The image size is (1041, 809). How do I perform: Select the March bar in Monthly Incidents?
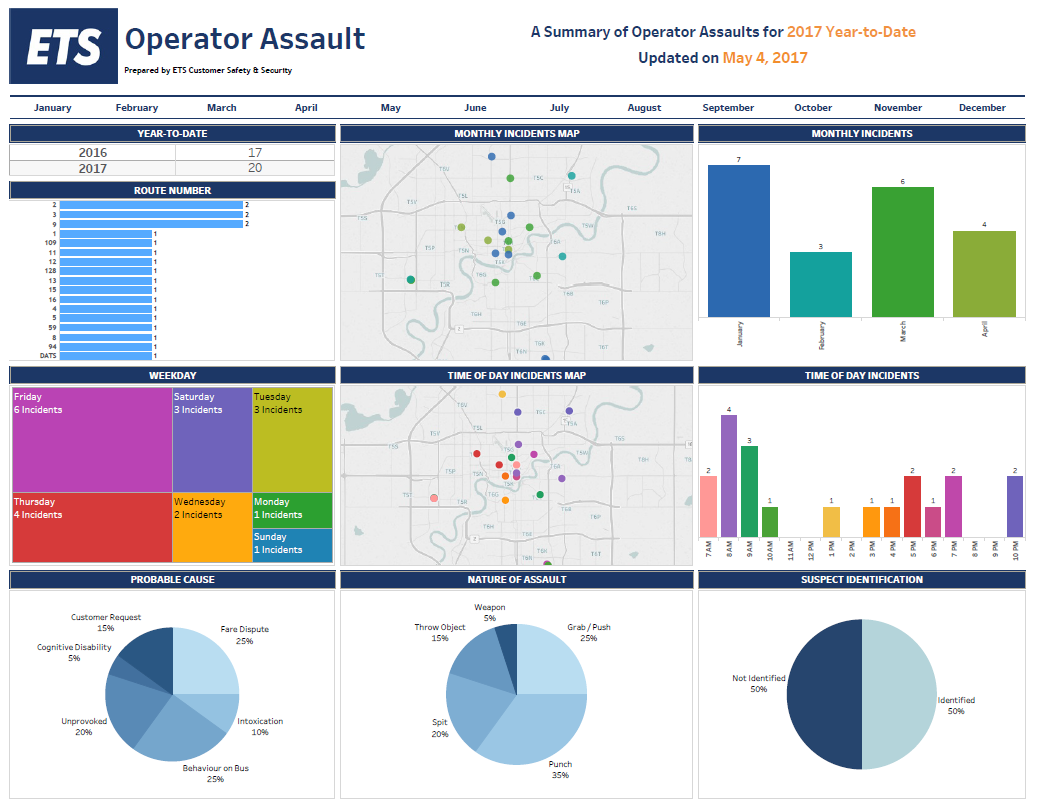pos(902,252)
